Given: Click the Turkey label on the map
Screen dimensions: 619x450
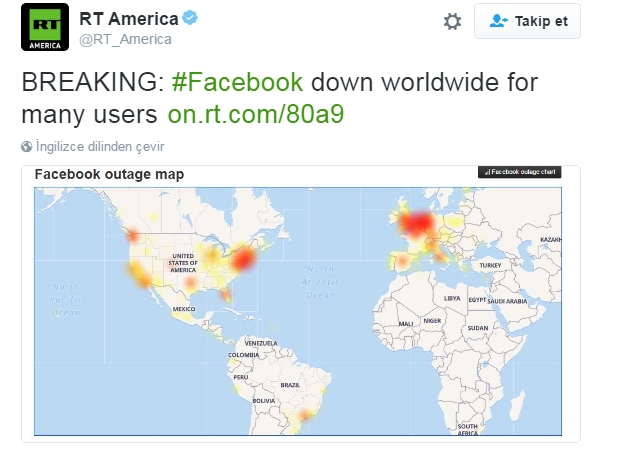Looking at the screenshot, I should [490, 265].
